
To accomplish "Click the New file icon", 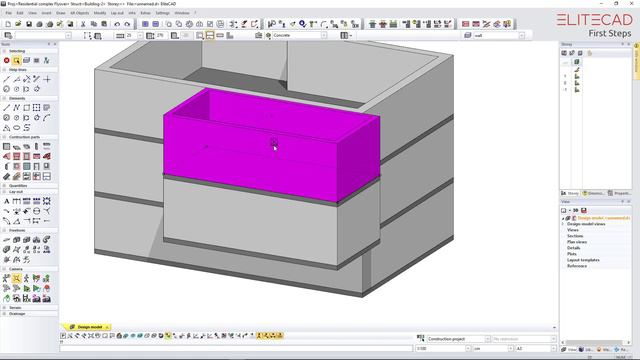I will [8, 24].
